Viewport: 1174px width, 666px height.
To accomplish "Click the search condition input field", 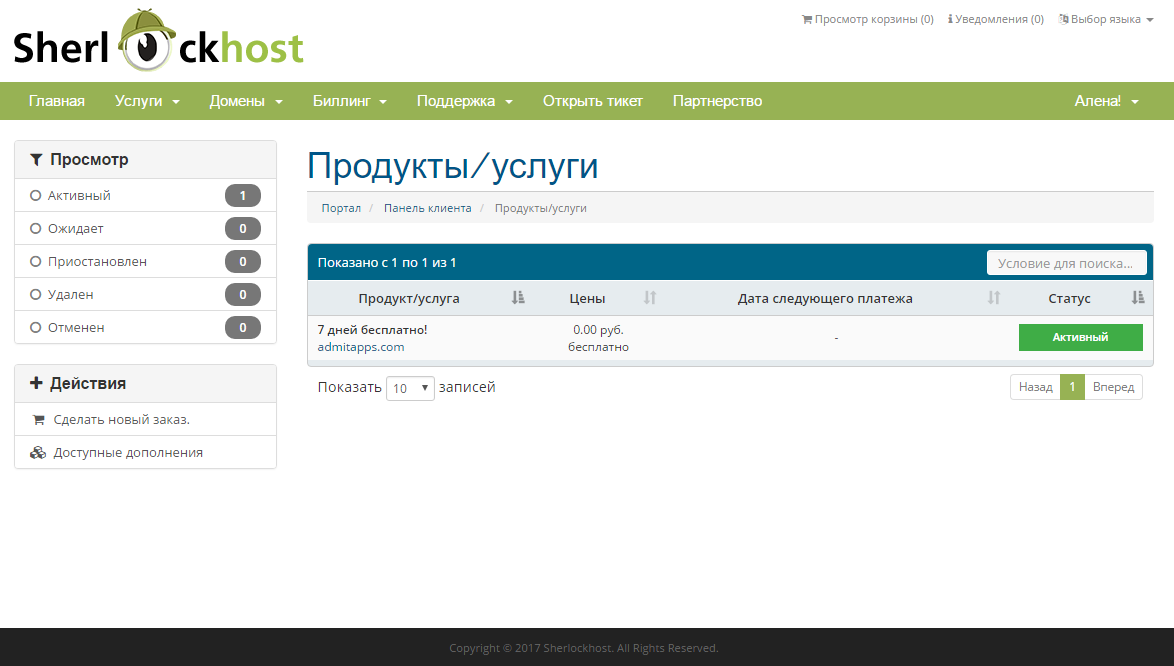I will coord(1066,263).
